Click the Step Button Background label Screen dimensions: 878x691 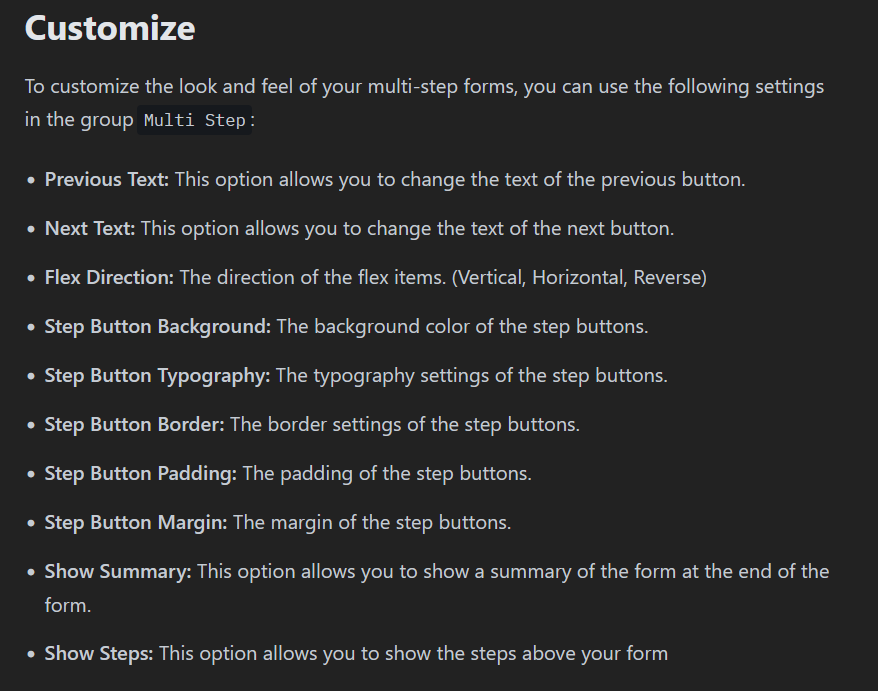(x=158, y=326)
